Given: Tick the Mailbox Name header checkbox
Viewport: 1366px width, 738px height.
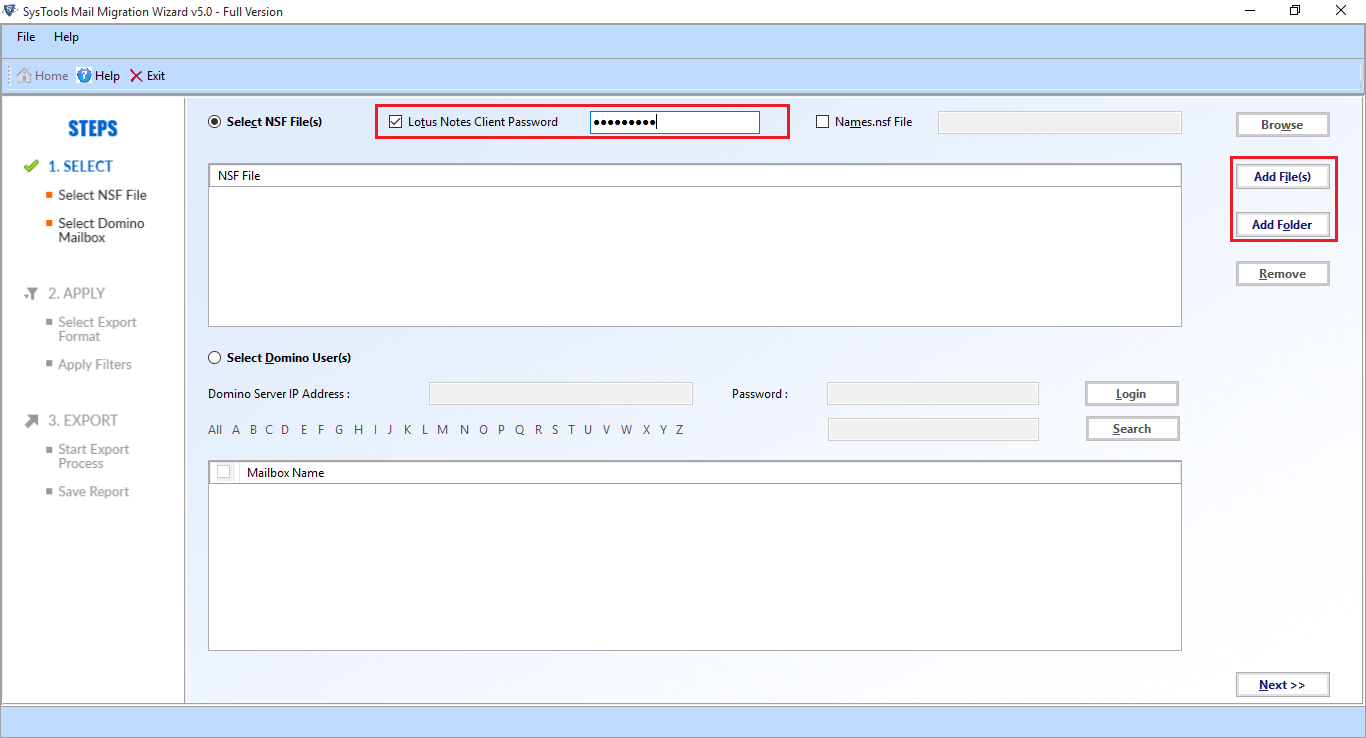Looking at the screenshot, I should click(x=223, y=472).
